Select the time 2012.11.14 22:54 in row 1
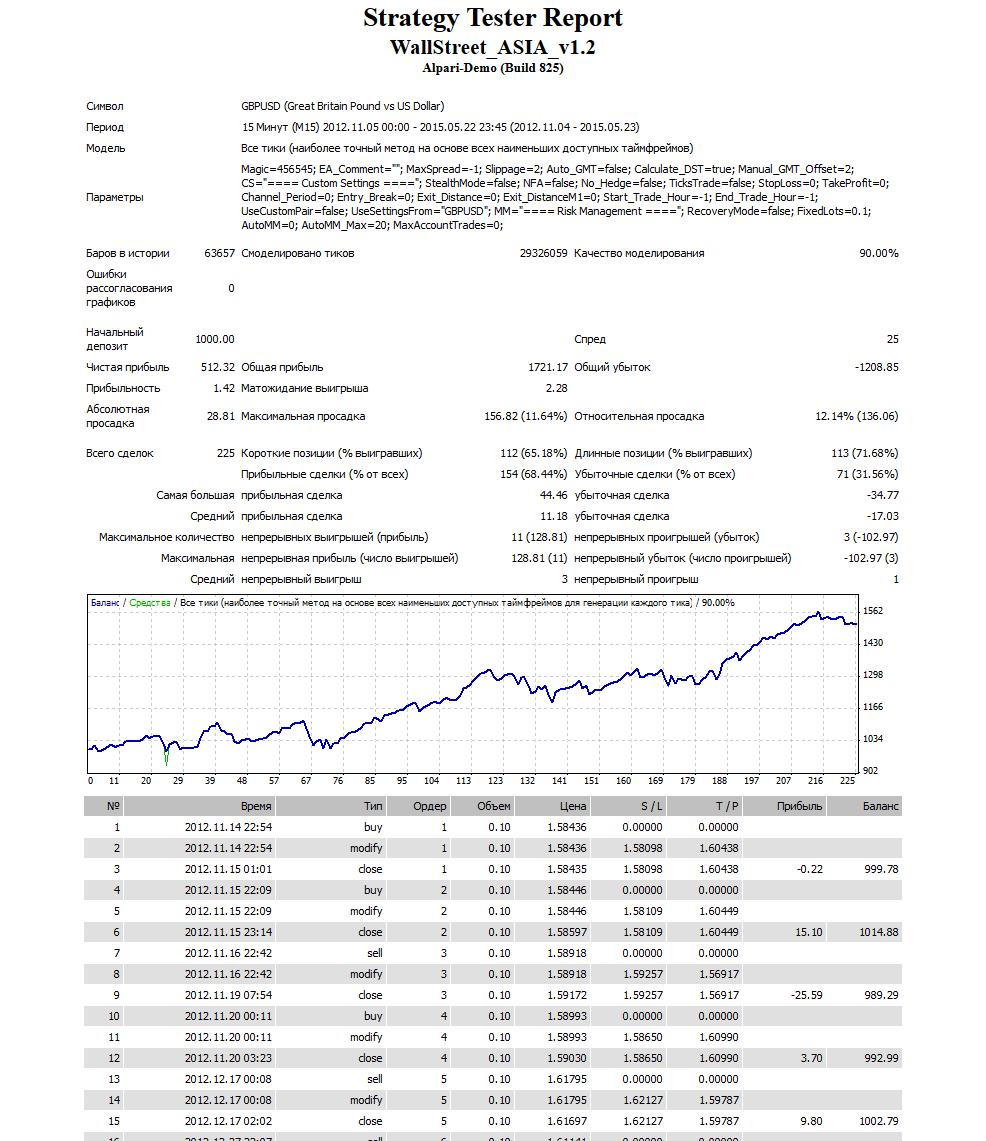 pyautogui.click(x=228, y=827)
